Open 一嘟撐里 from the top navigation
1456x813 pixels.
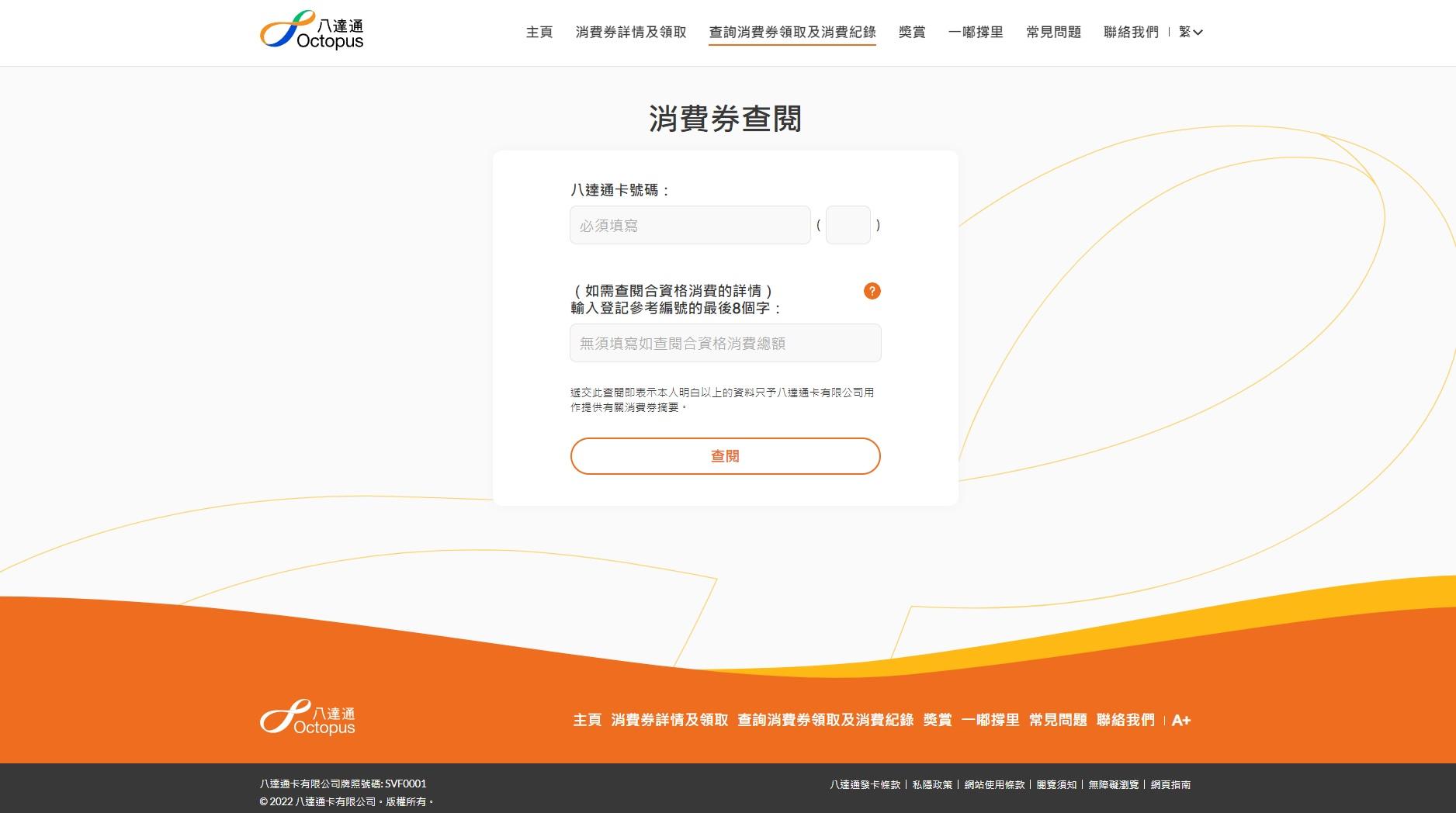(976, 33)
